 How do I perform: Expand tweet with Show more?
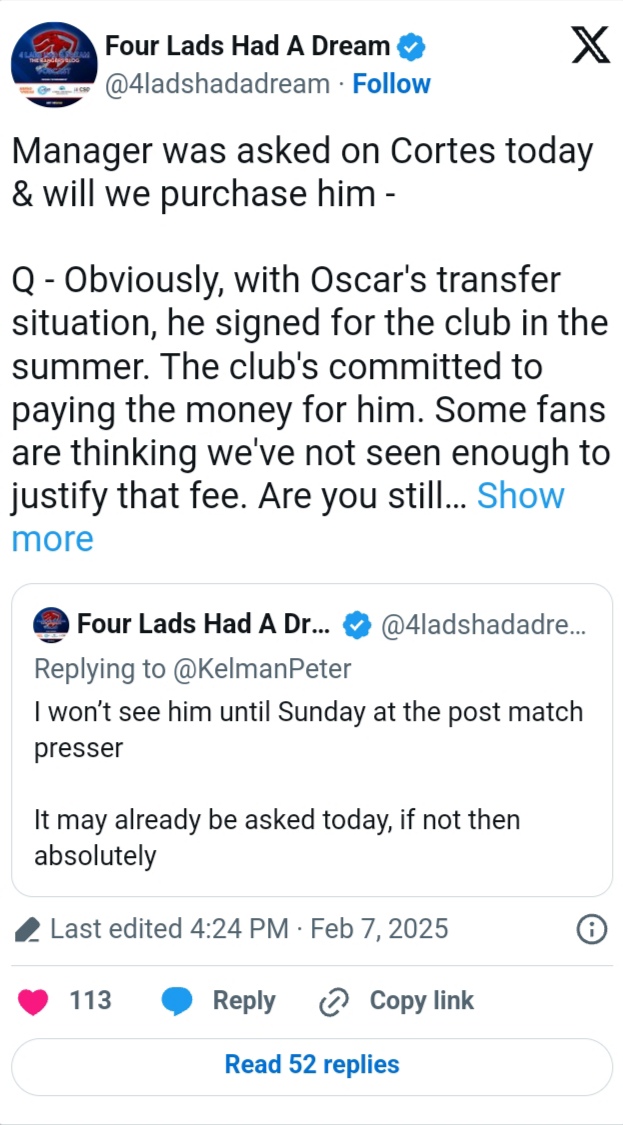tap(520, 496)
